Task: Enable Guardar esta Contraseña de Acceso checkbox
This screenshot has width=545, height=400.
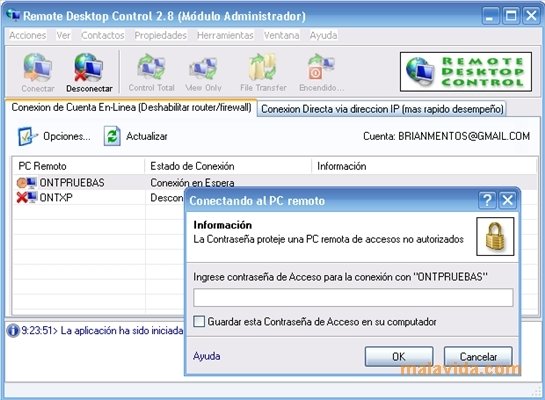Action: [x=199, y=321]
